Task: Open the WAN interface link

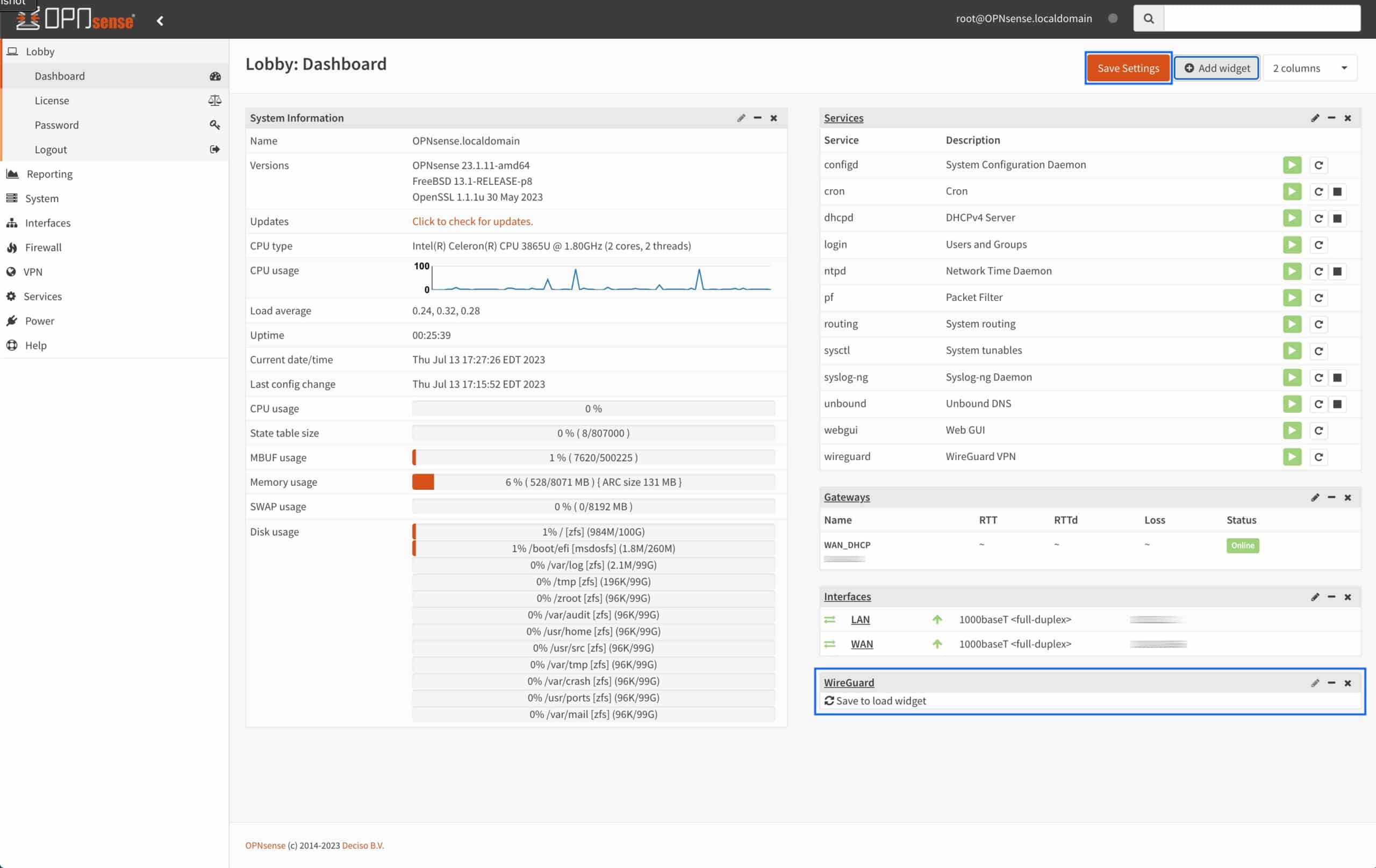Action: (x=862, y=644)
